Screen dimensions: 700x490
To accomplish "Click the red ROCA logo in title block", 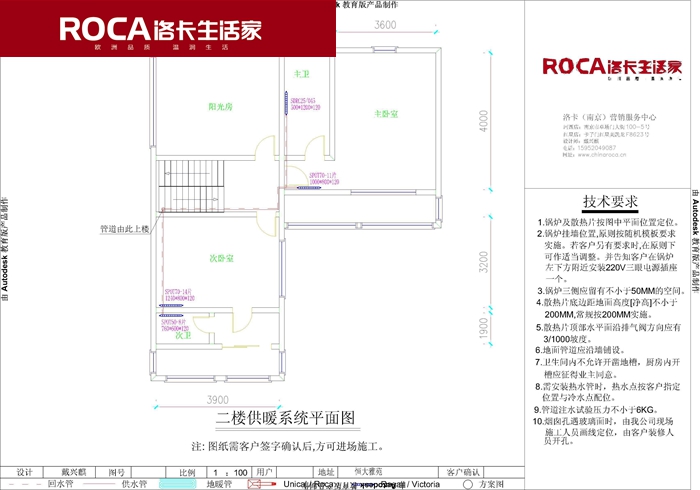I will click(x=611, y=66).
